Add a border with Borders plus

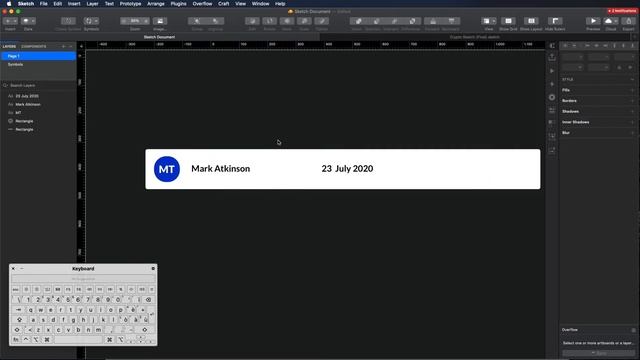click(x=632, y=101)
